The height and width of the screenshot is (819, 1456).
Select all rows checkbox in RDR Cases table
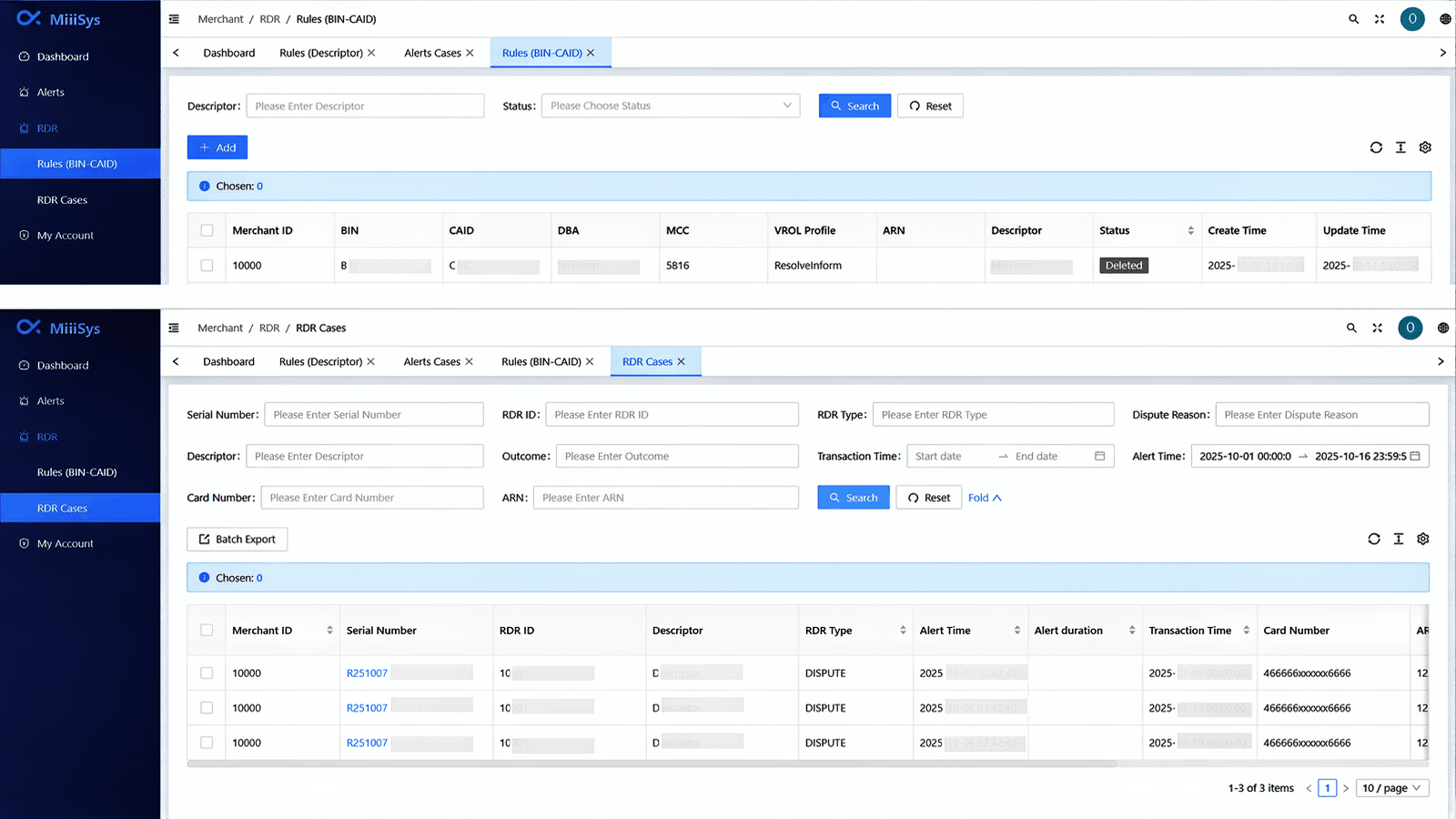pos(207,631)
